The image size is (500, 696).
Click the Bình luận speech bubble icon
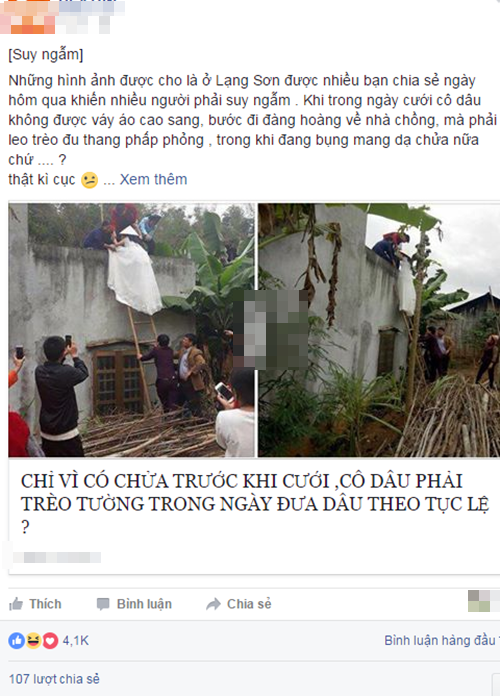[x=103, y=604]
